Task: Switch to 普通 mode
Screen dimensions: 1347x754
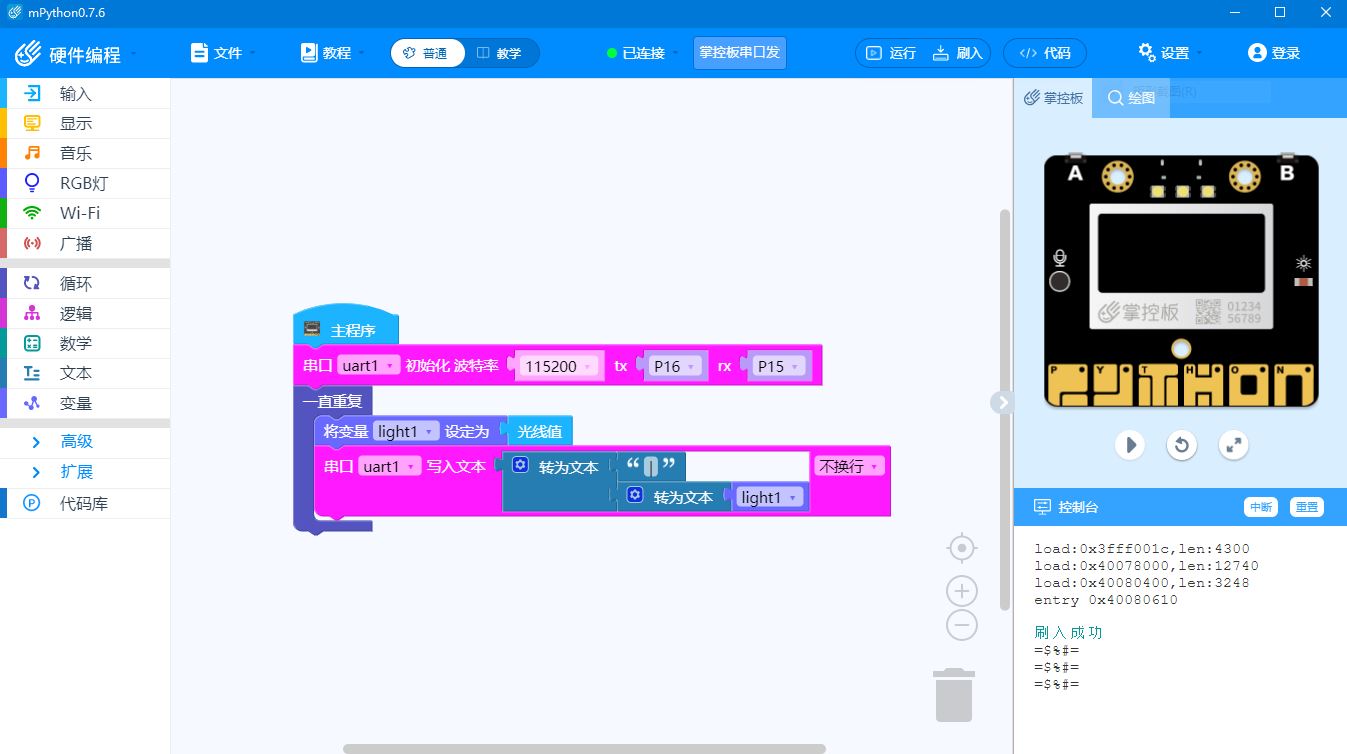Action: [427, 53]
